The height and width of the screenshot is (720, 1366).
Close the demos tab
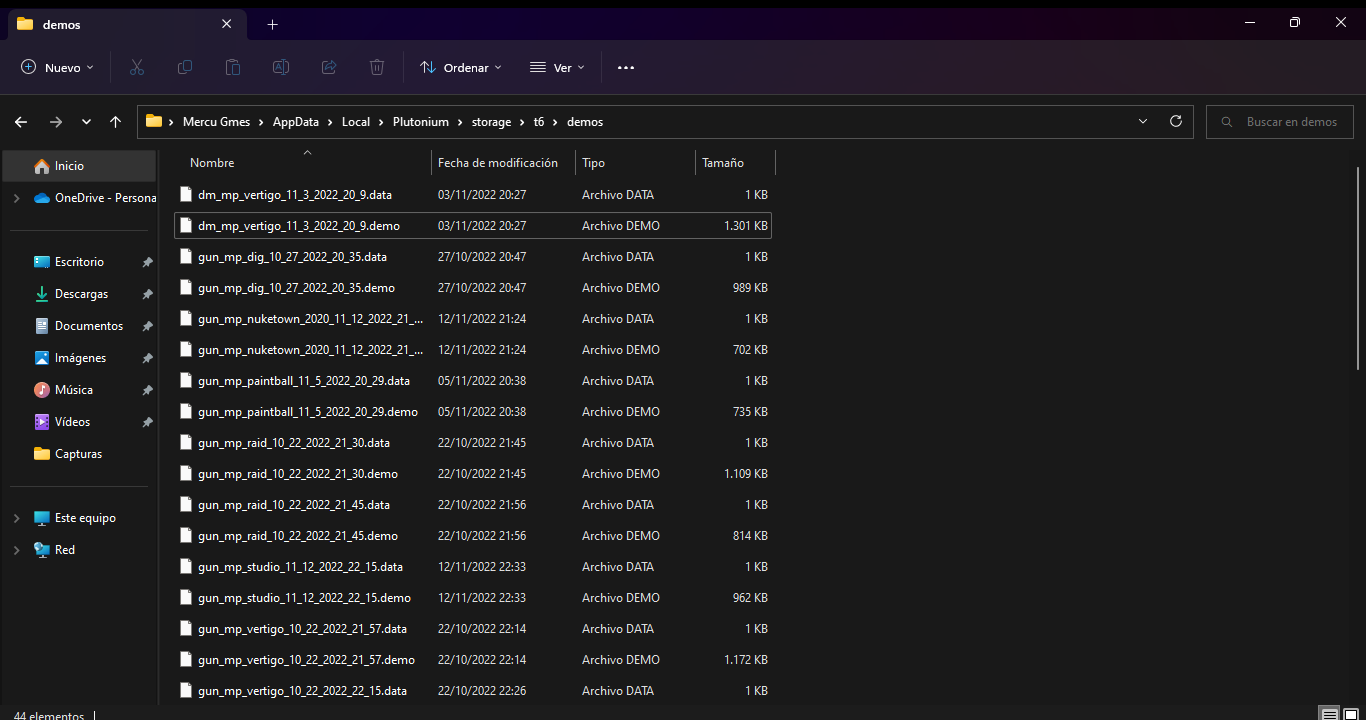pyautogui.click(x=227, y=24)
